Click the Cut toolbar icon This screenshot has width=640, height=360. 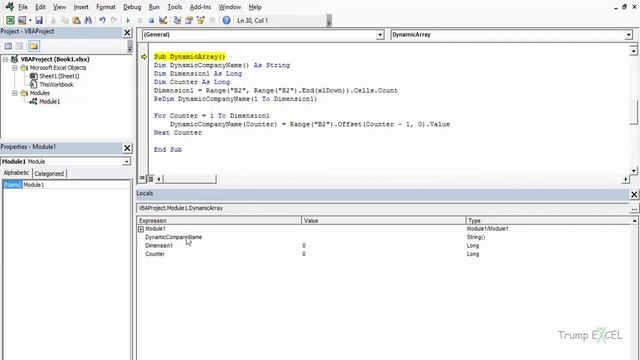tap(53, 20)
